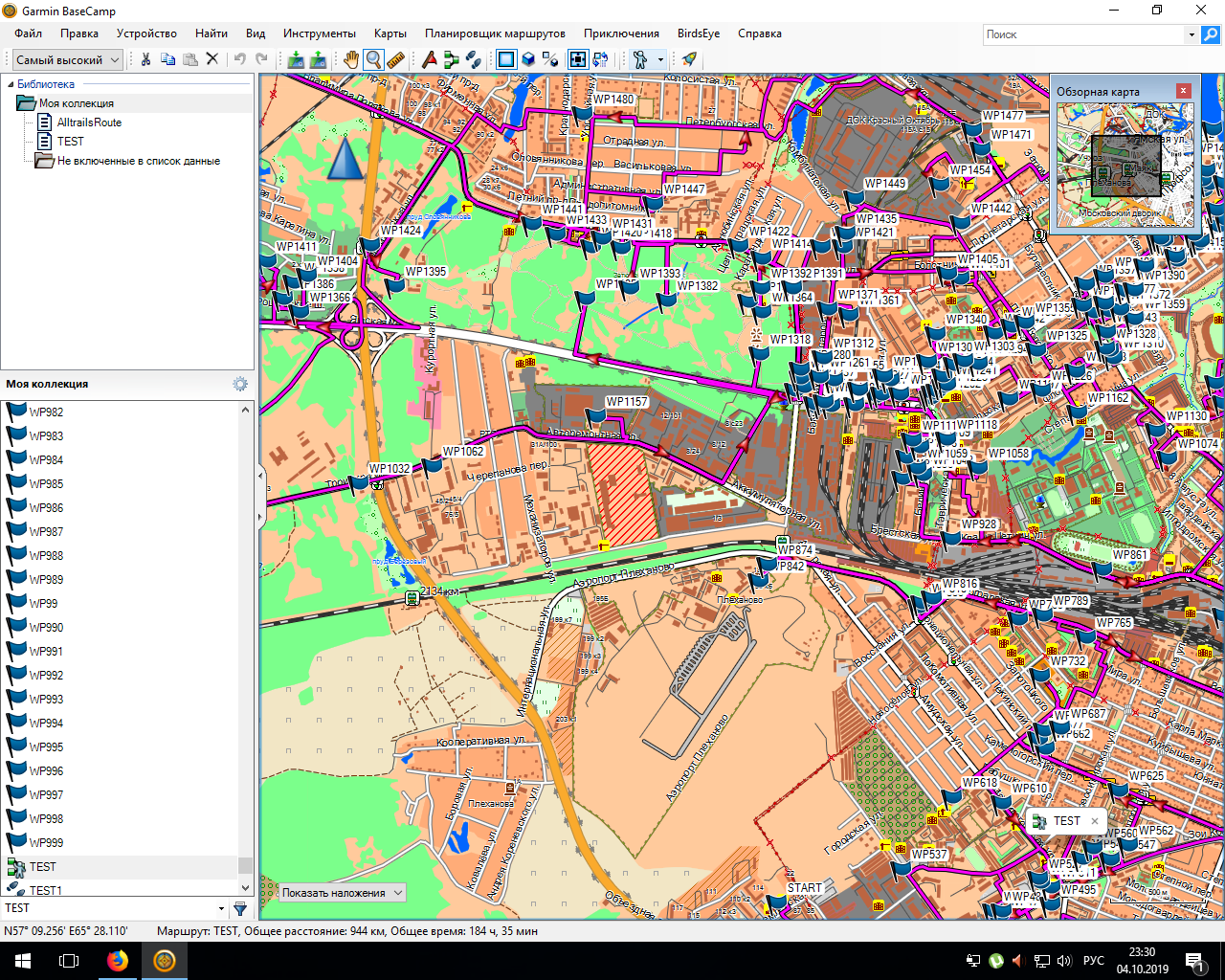This screenshot has height=980, width=1225.
Task: Choose the New Route tool
Action: 452,59
